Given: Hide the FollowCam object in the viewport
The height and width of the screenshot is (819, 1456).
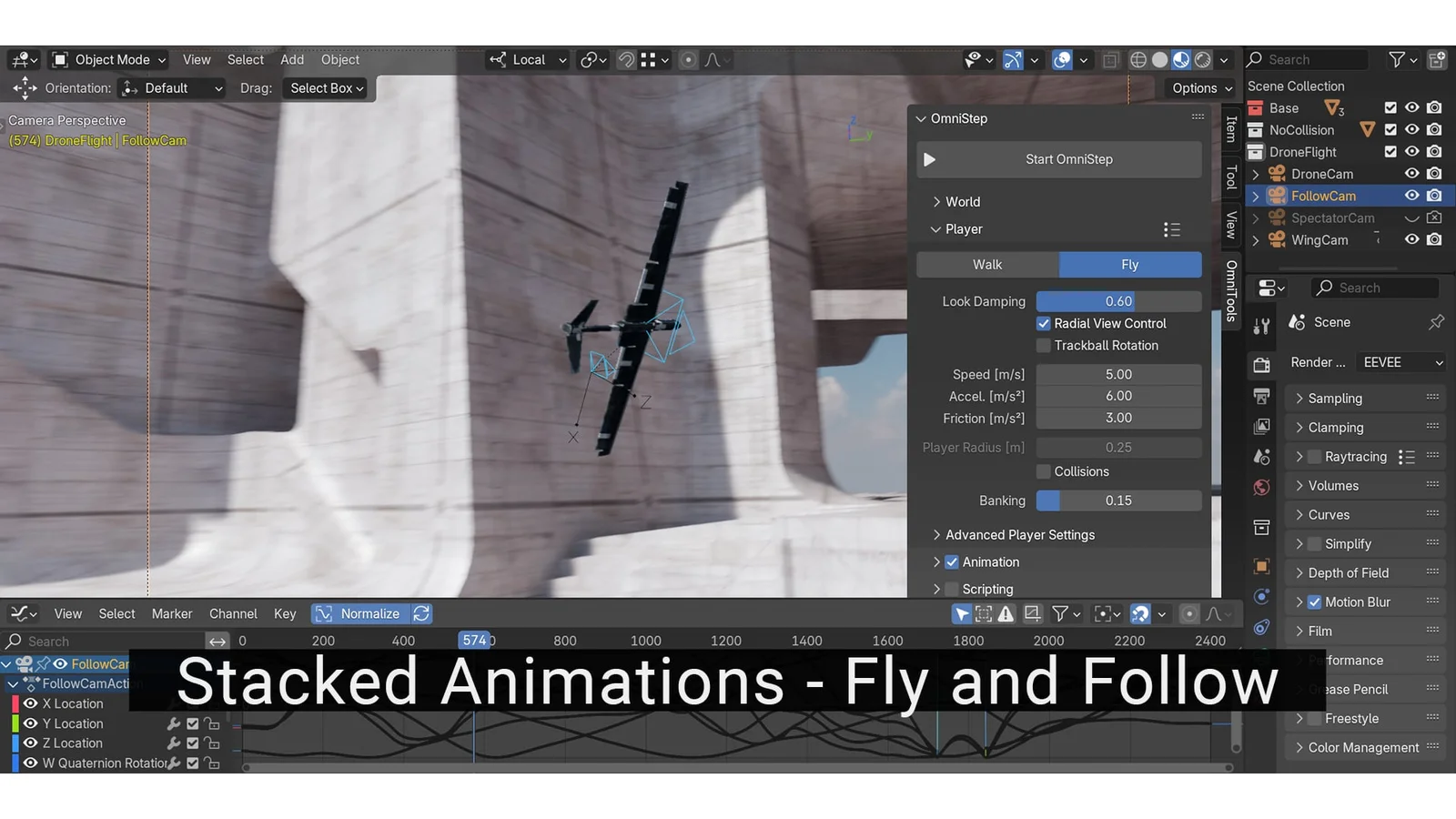Looking at the screenshot, I should [1412, 196].
